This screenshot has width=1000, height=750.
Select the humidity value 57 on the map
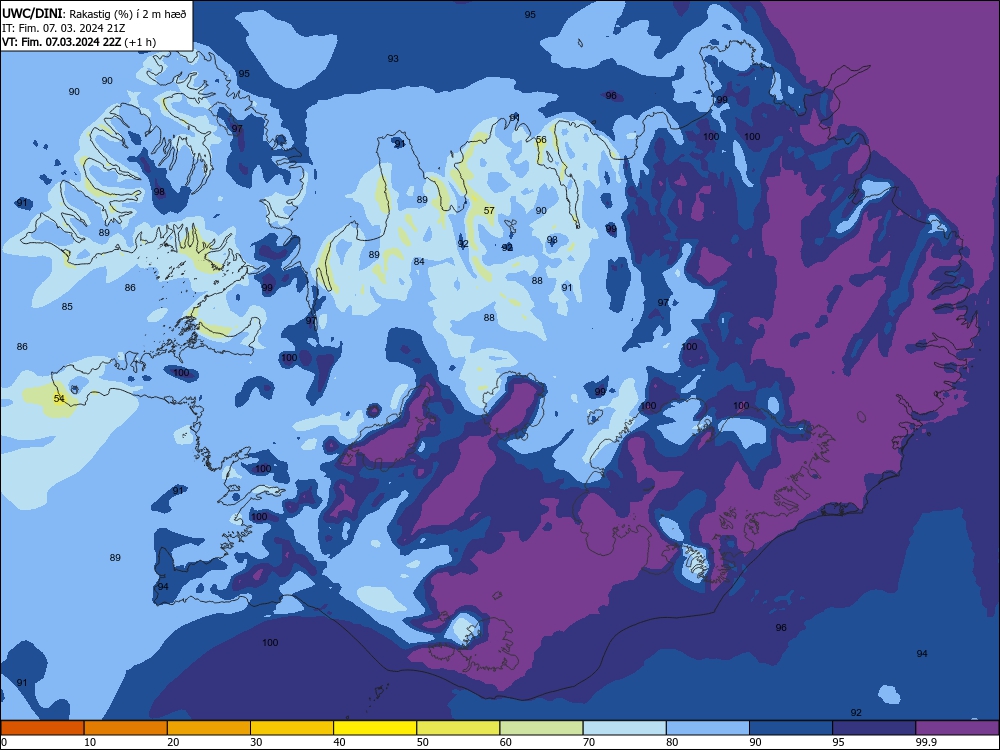(489, 210)
